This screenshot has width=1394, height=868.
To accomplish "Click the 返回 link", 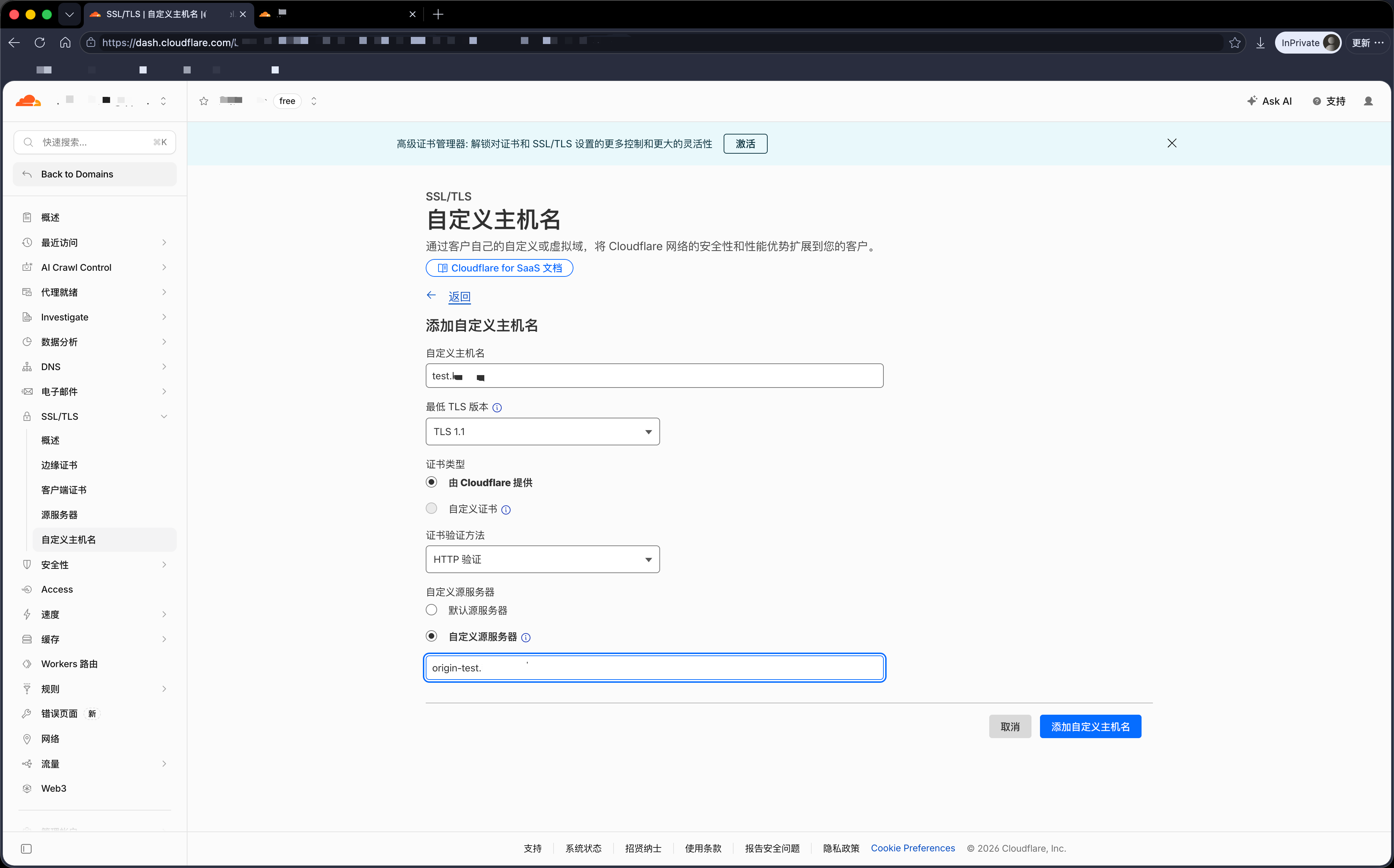I will click(459, 296).
